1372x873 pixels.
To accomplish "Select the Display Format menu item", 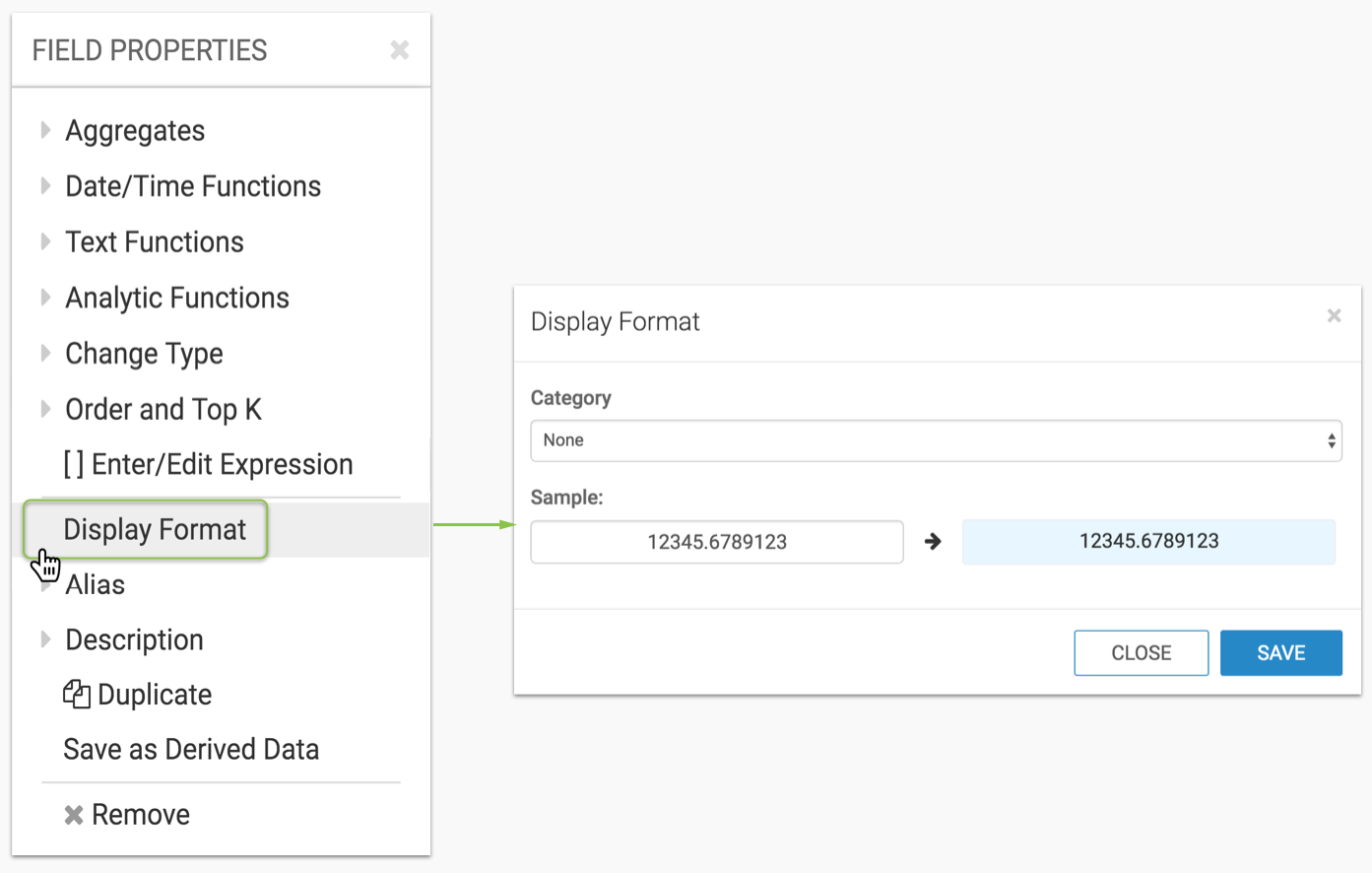I will (155, 529).
